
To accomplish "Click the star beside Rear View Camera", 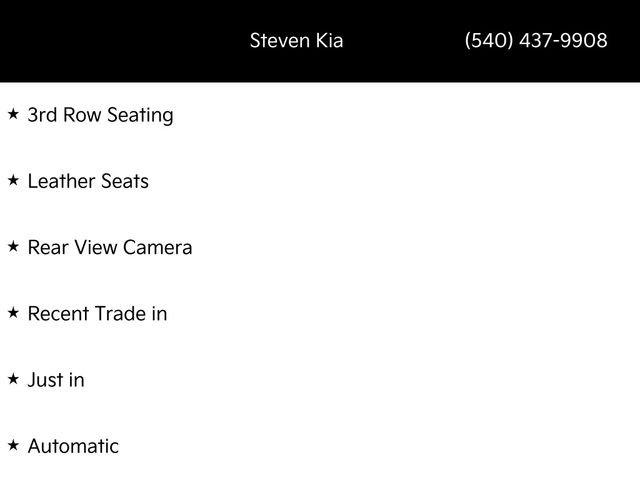I will pos(13,247).
